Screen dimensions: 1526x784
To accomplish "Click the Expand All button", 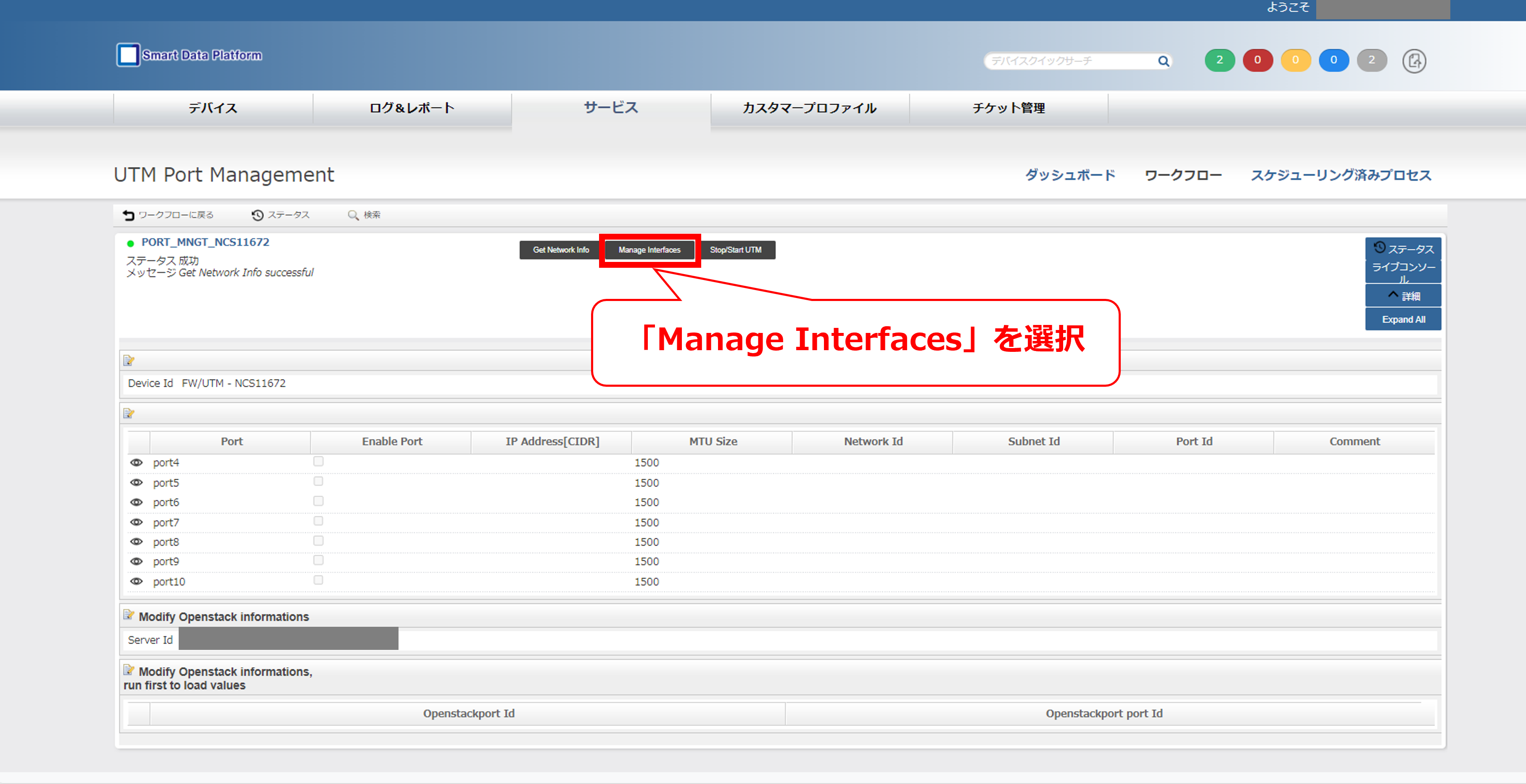I will (1403, 319).
